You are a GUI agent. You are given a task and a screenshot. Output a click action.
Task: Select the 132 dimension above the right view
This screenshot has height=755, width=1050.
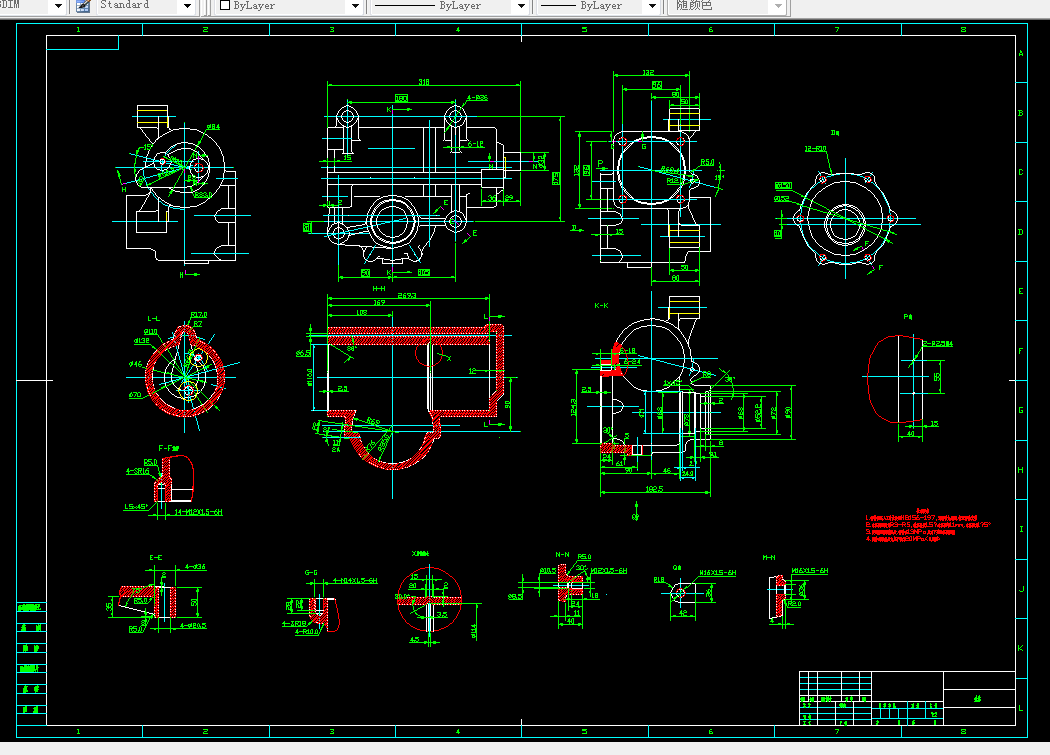pyautogui.click(x=648, y=72)
